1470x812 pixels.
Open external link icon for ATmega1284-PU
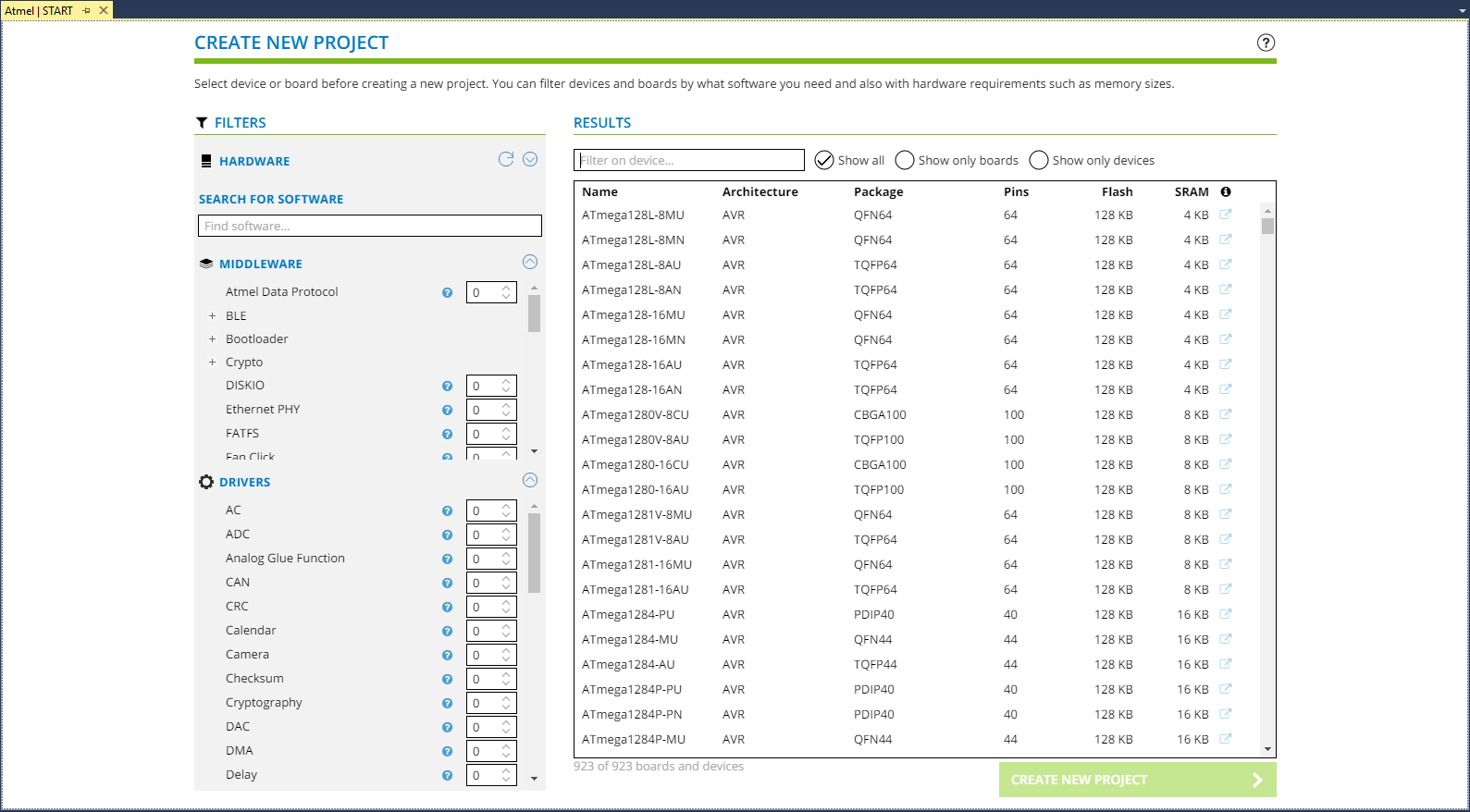[1226, 614]
